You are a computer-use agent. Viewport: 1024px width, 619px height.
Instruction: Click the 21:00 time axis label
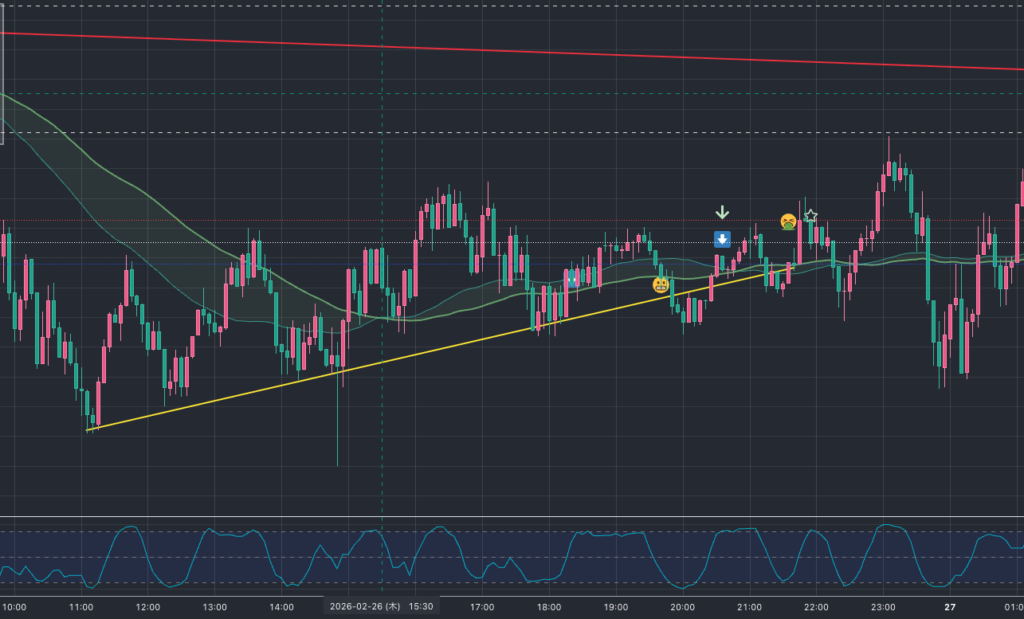coord(749,606)
